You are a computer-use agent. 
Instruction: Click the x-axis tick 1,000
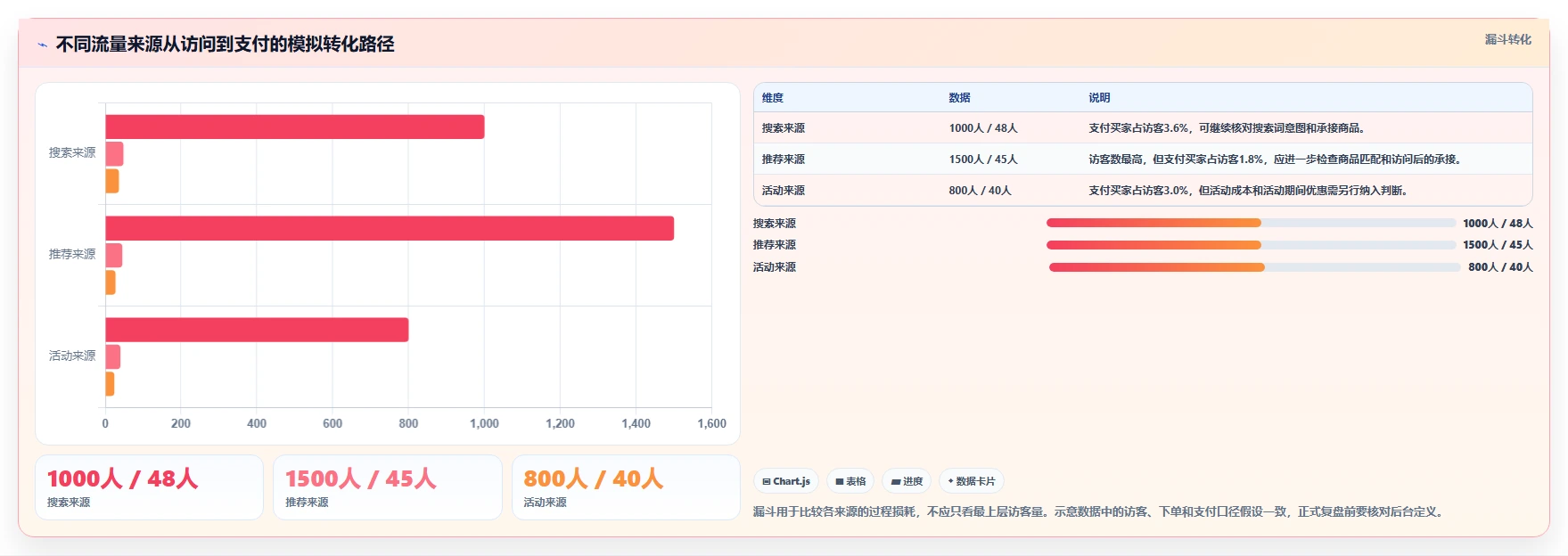(x=484, y=424)
